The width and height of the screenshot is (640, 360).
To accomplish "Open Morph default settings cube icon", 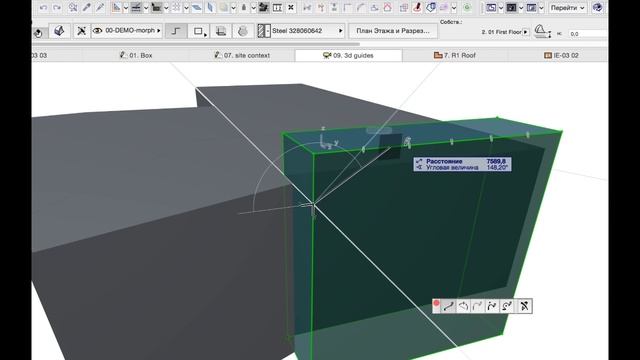I will (x=59, y=31).
